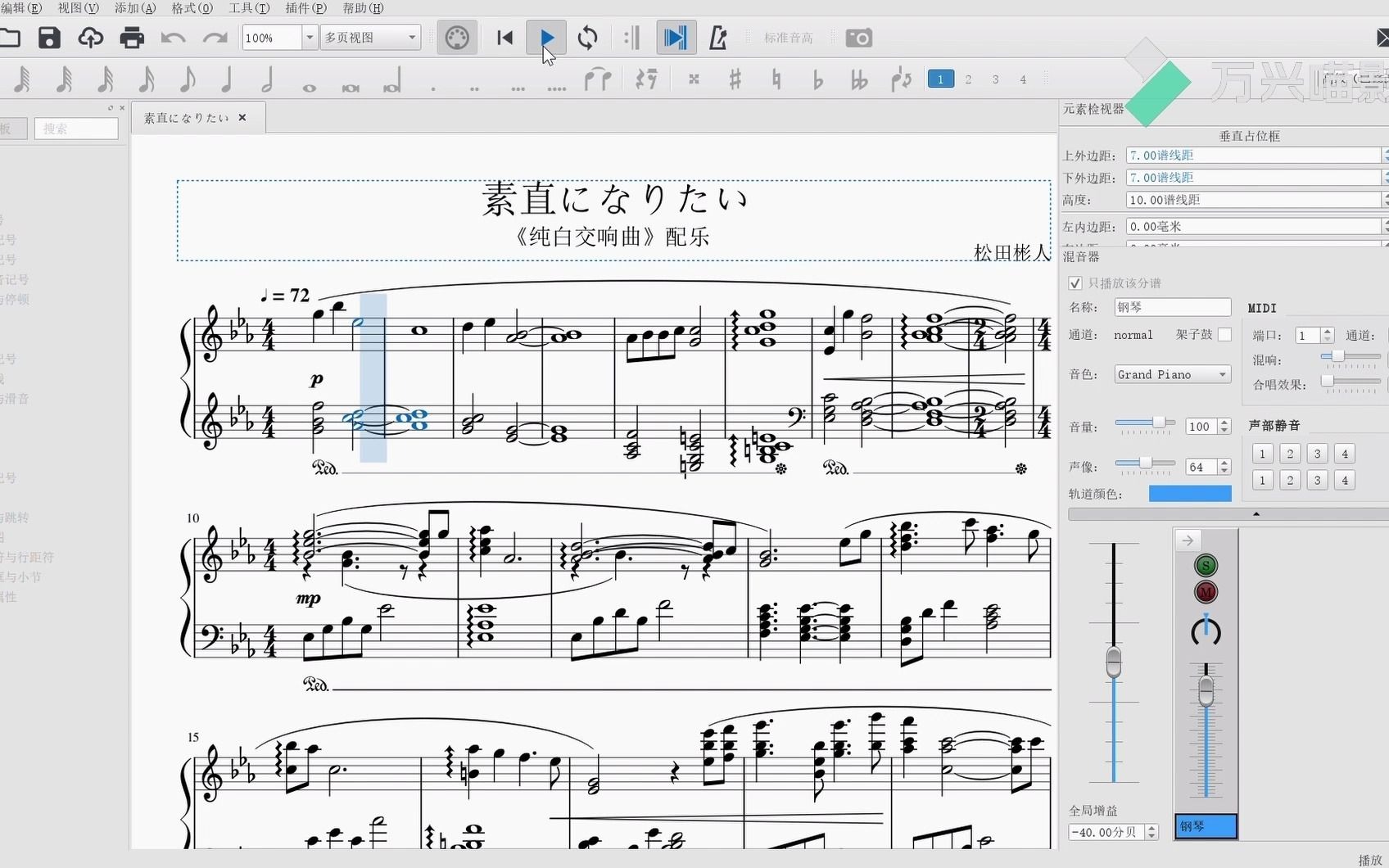Add a triple augmentation dot

point(518,88)
